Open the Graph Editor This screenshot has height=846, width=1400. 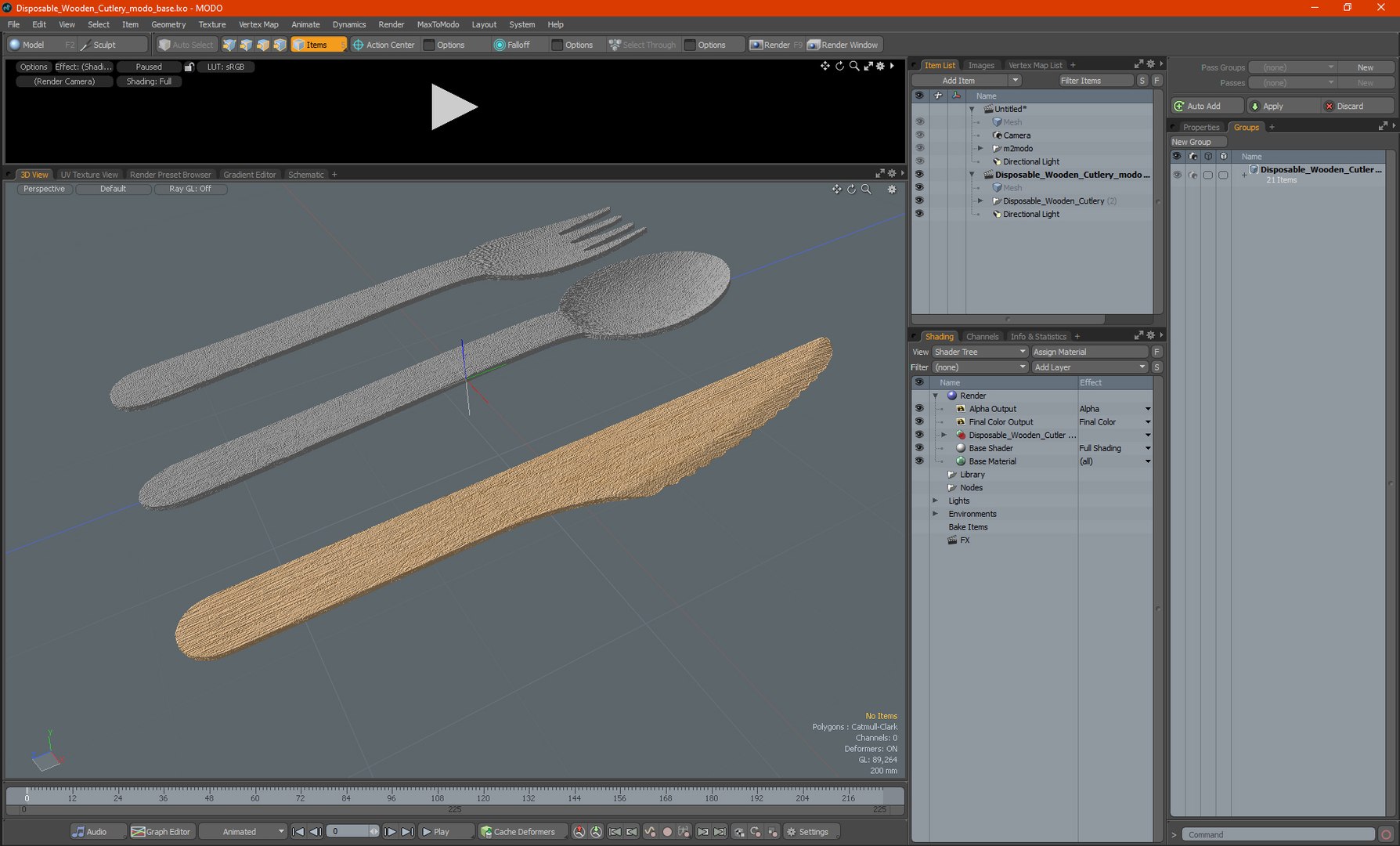click(161, 832)
